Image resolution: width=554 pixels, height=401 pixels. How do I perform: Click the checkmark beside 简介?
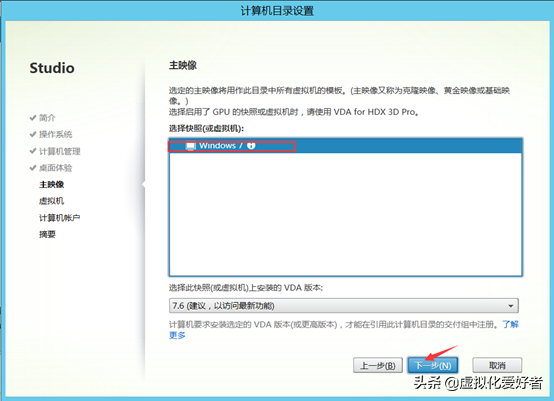(33, 117)
